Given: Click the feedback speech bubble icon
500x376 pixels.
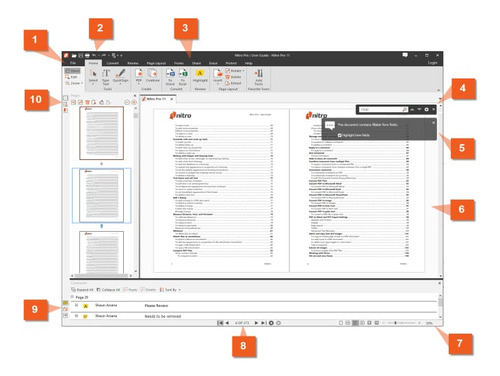Looking at the screenshot, I should [x=405, y=55].
